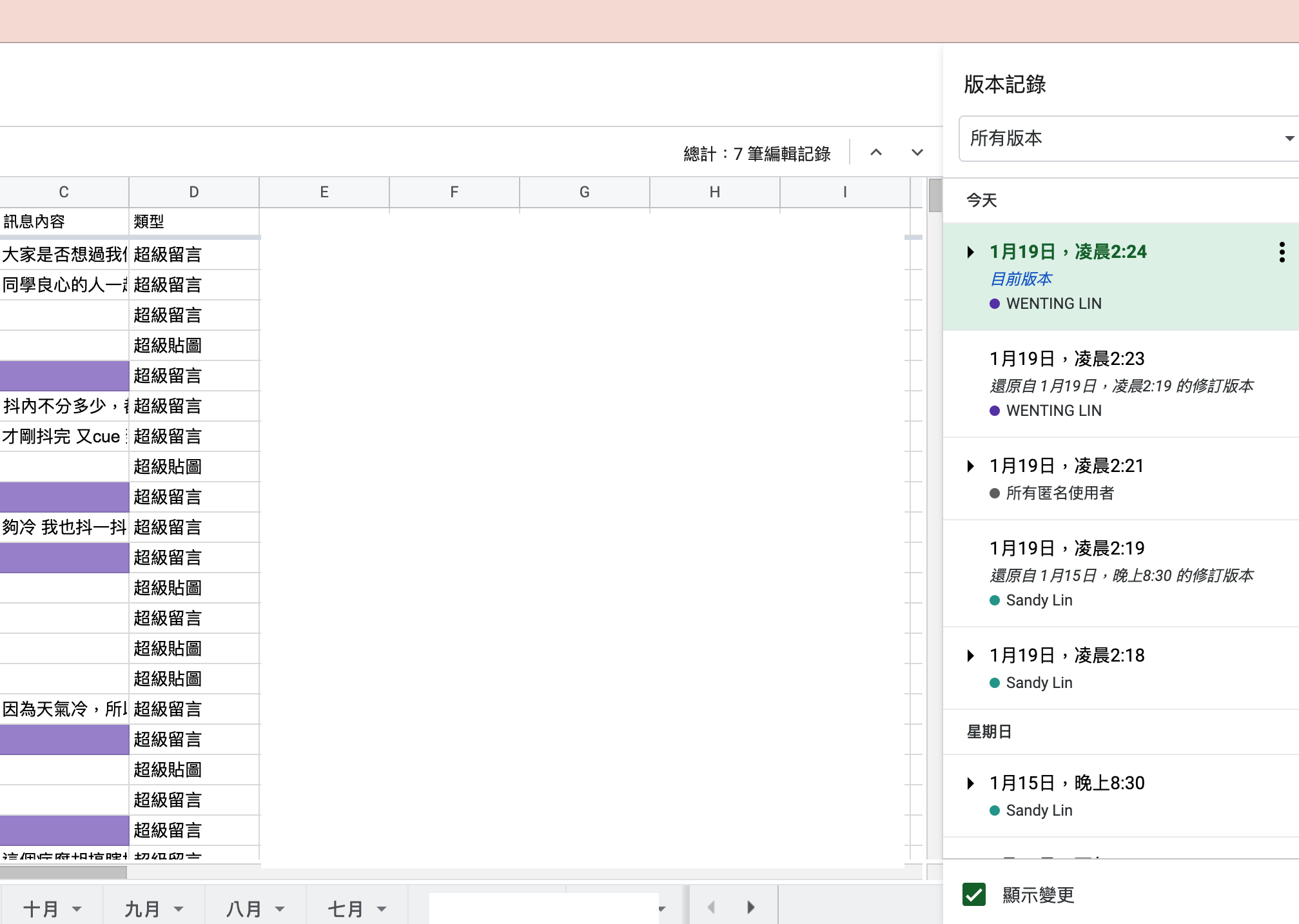Open dropdown arrow of 七月 tab
Viewport: 1299px width, 924px height.
click(x=382, y=909)
